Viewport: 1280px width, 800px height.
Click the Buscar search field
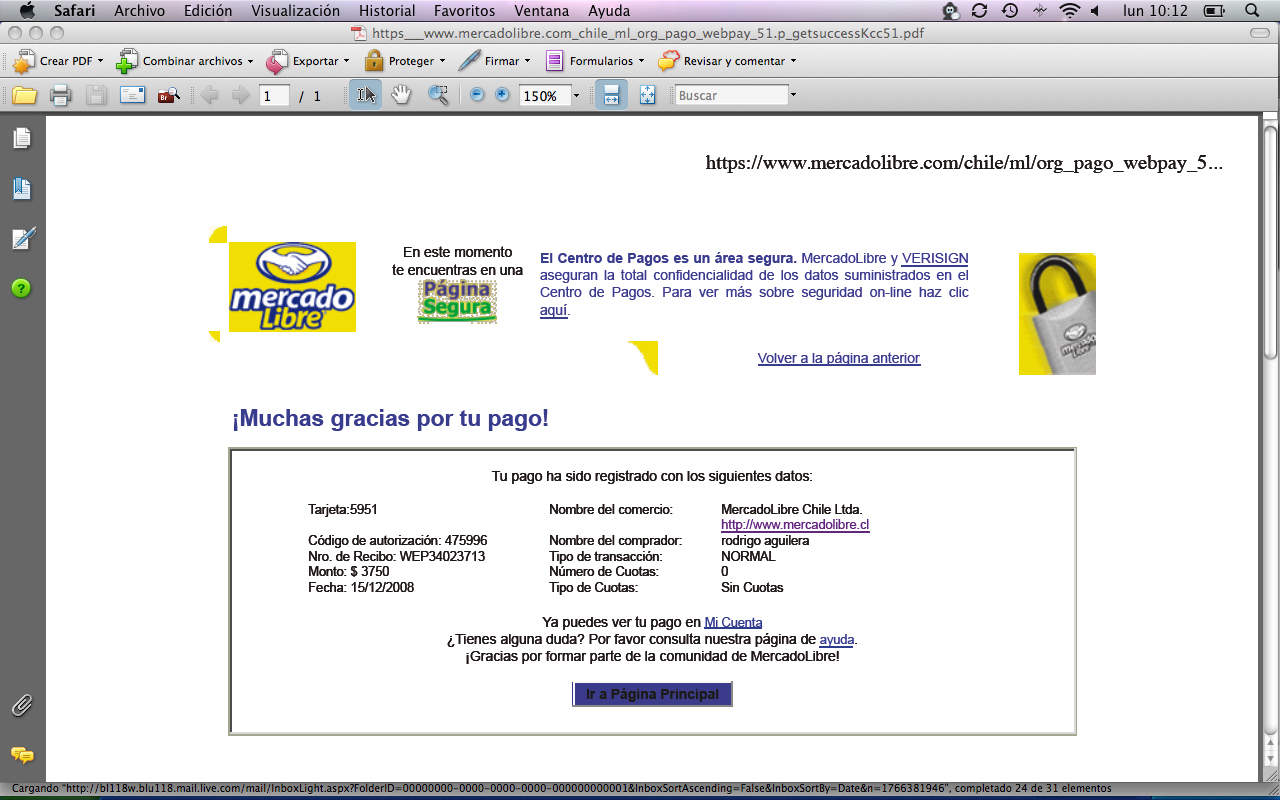pyautogui.click(x=732, y=96)
